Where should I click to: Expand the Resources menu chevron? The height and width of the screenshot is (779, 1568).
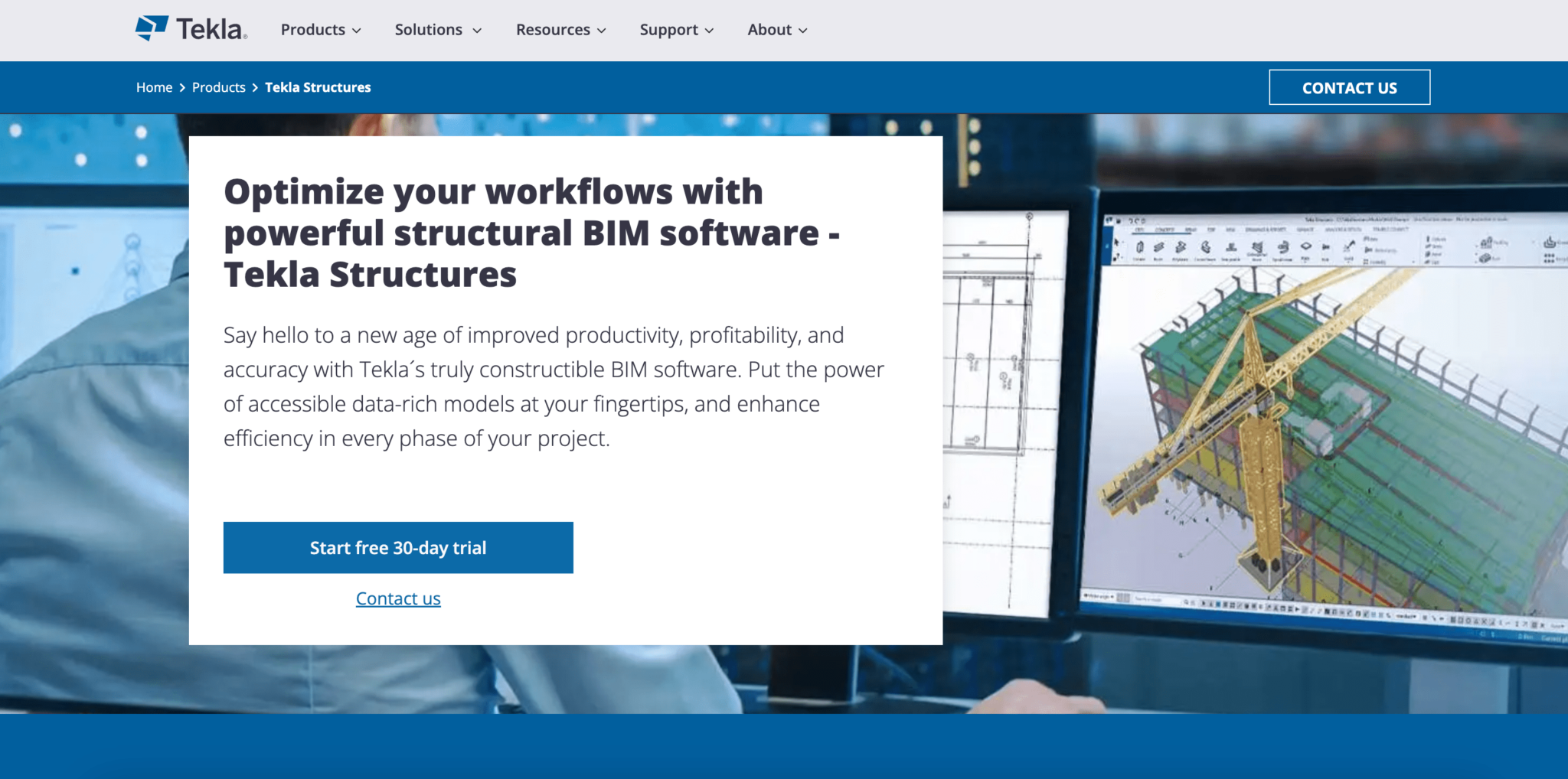point(600,31)
